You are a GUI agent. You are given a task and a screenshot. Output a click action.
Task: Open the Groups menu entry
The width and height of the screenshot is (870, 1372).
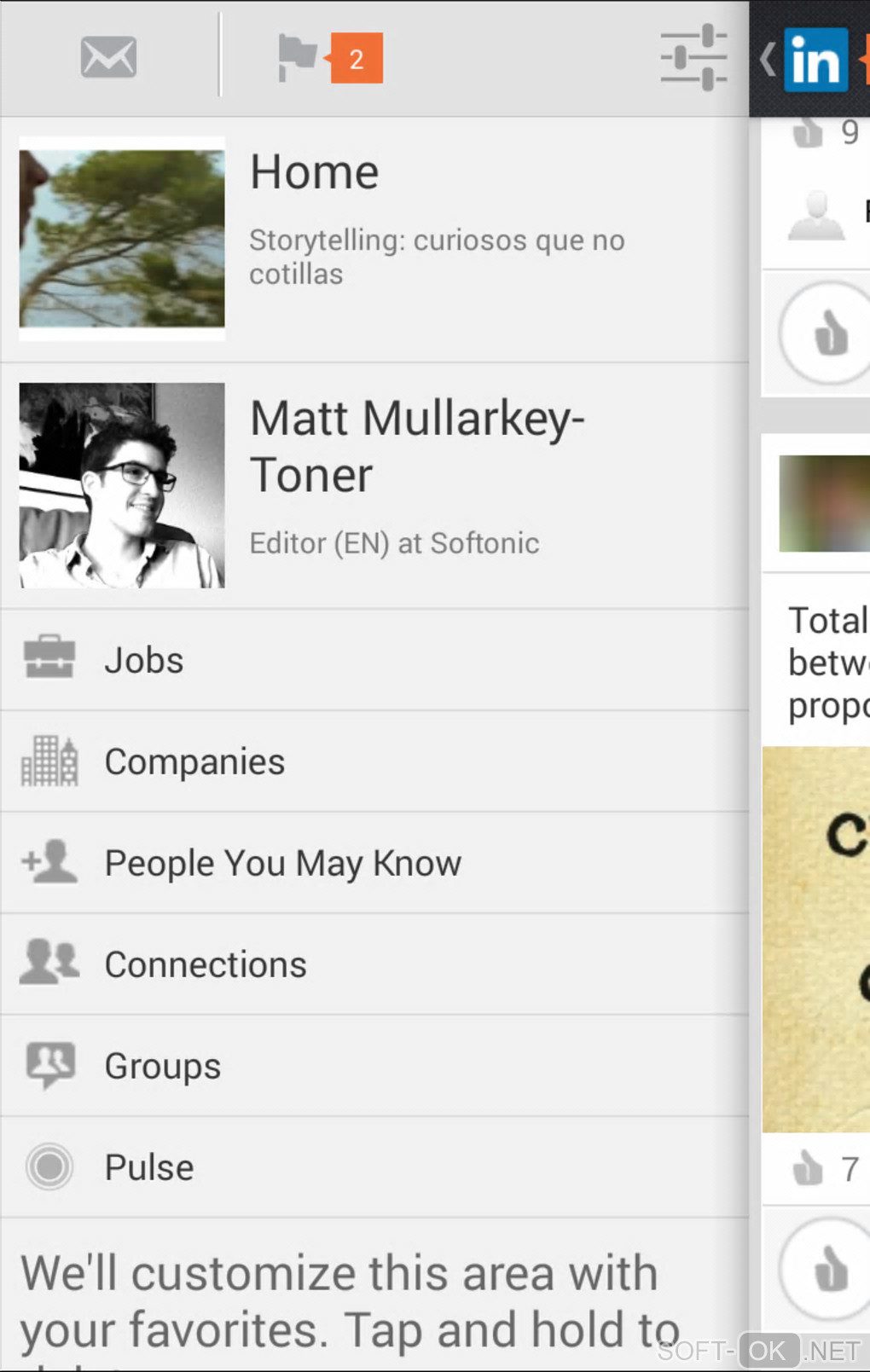click(162, 1067)
